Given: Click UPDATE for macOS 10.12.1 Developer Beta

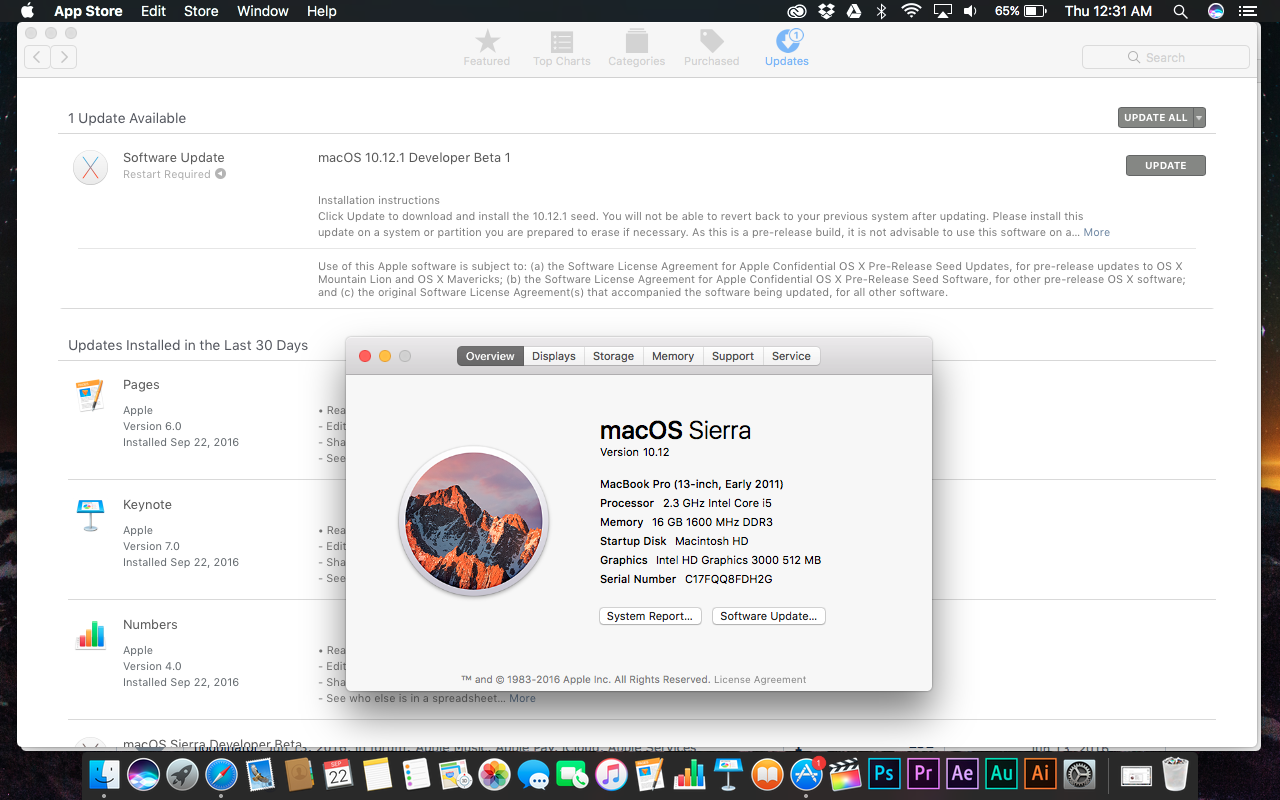Looking at the screenshot, I should (x=1166, y=166).
